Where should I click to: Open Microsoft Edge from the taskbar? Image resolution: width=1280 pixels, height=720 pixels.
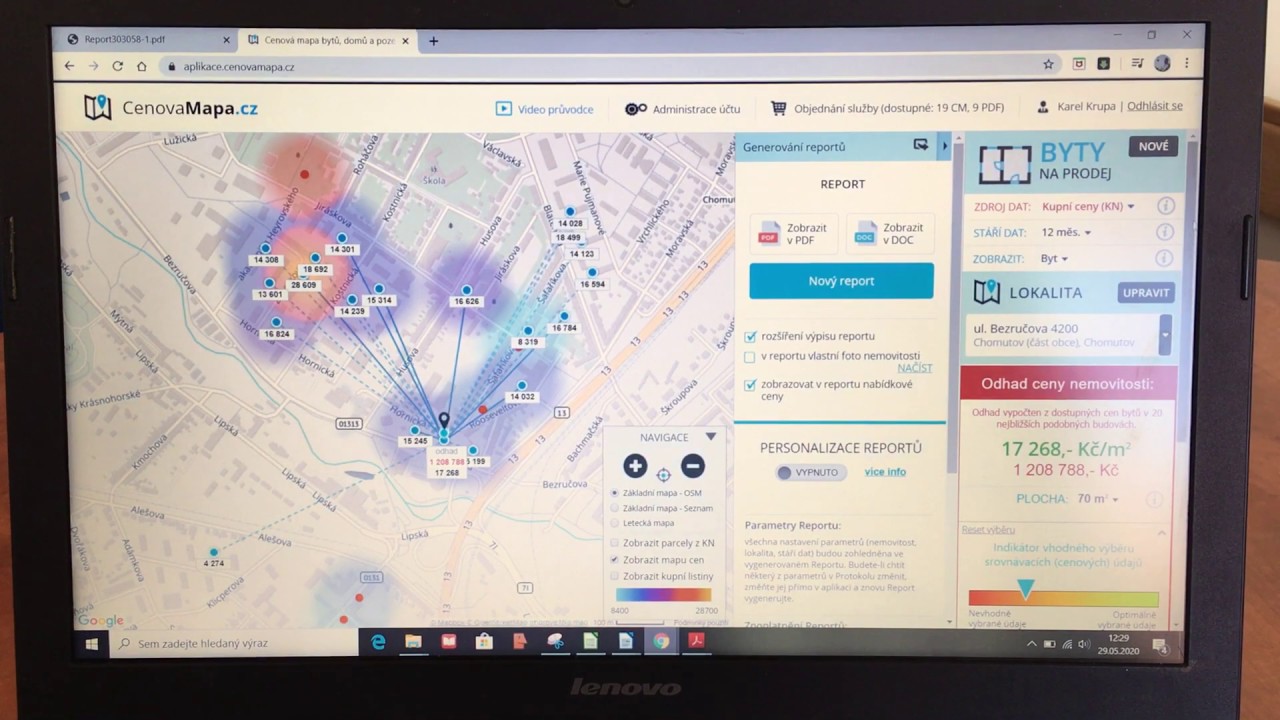pyautogui.click(x=378, y=642)
